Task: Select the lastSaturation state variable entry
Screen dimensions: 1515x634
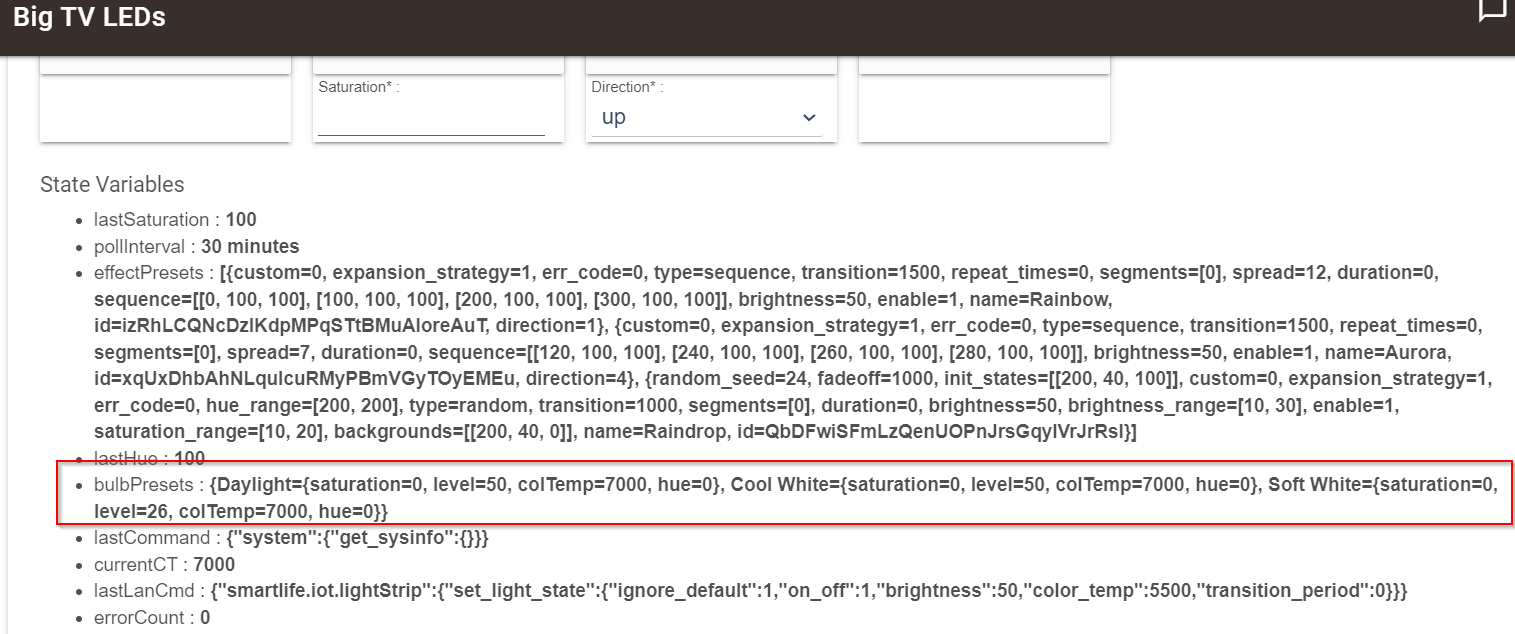Action: point(175,219)
